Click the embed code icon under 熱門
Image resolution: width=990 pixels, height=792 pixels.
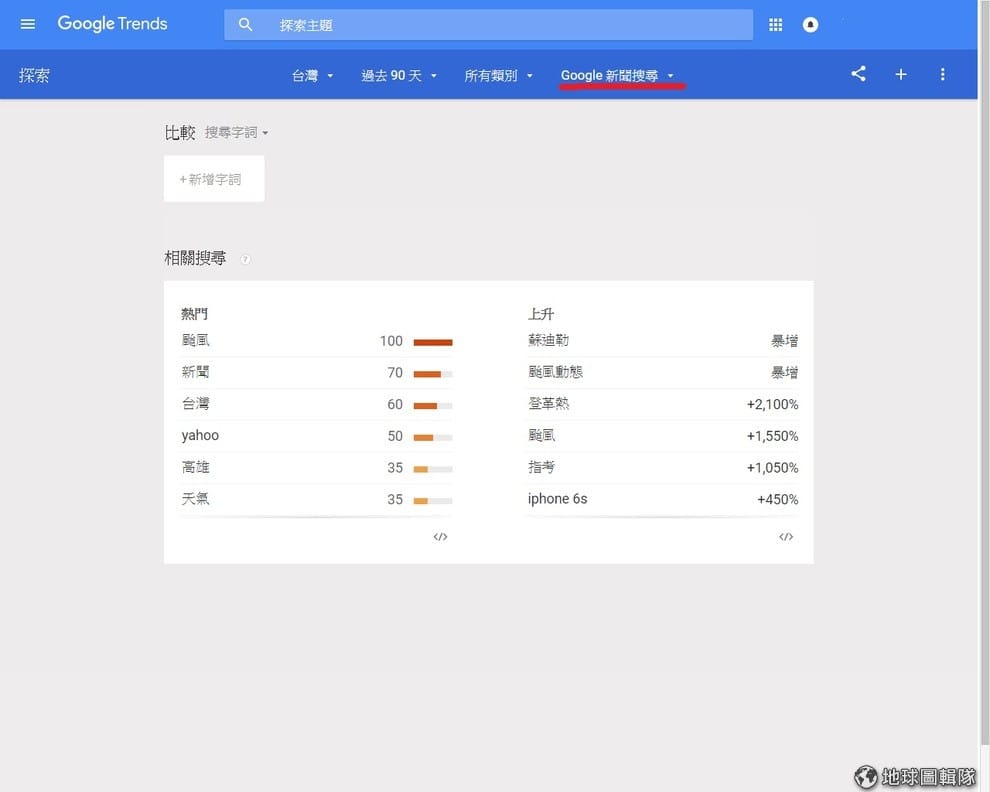pos(440,537)
